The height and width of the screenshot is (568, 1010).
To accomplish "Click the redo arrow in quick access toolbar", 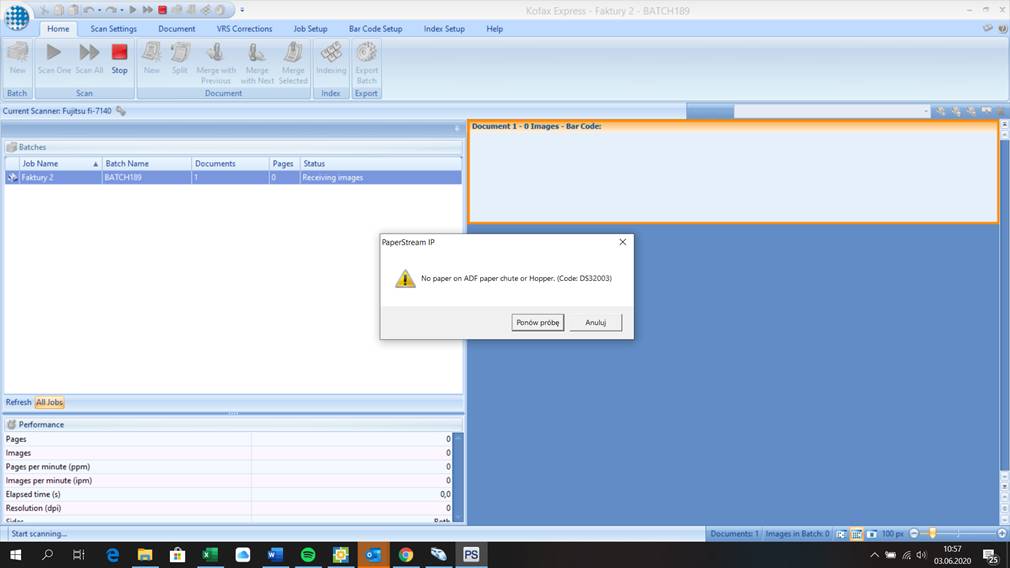I will click(x=111, y=10).
